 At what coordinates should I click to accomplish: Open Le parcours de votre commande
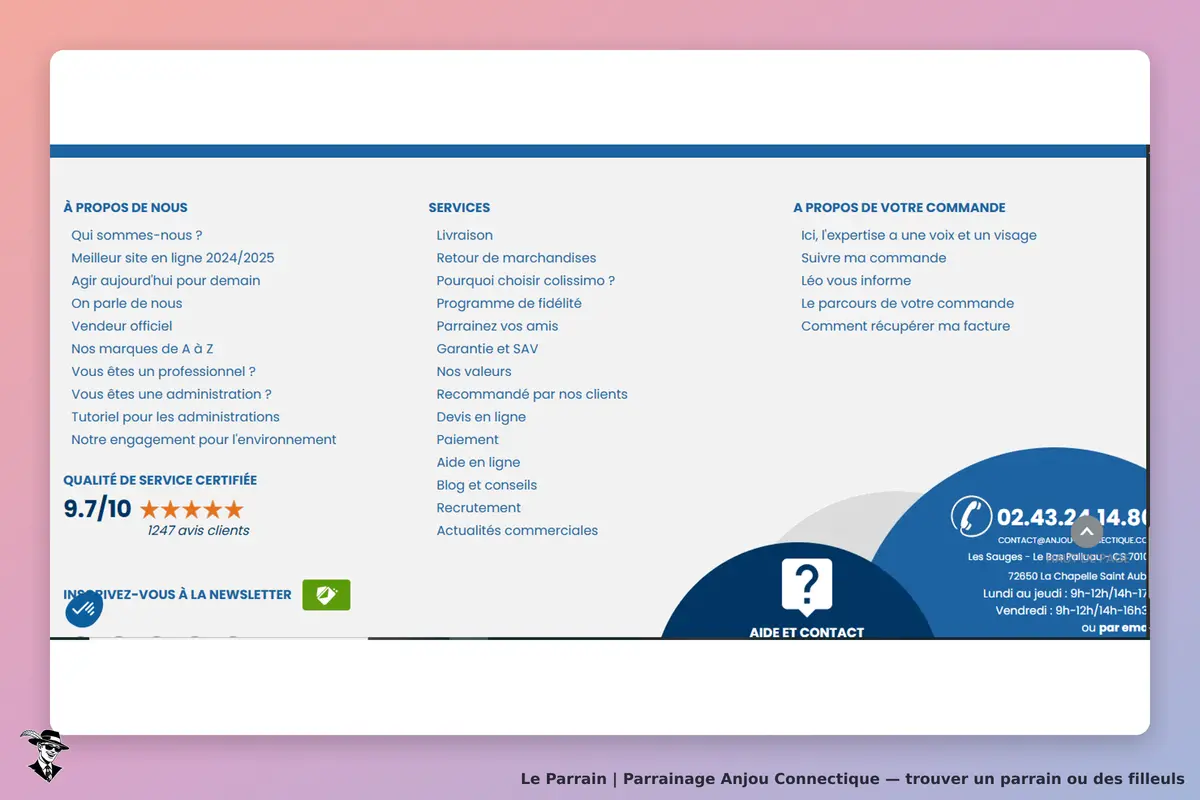coord(908,303)
